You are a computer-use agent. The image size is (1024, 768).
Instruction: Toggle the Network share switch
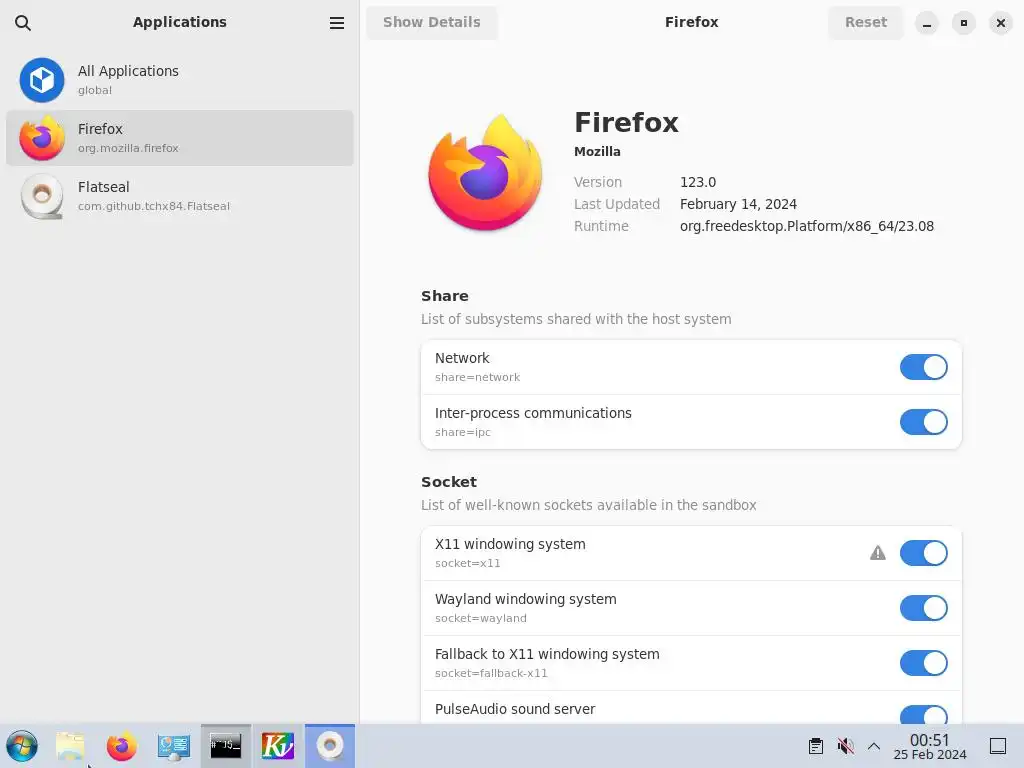coord(923,367)
